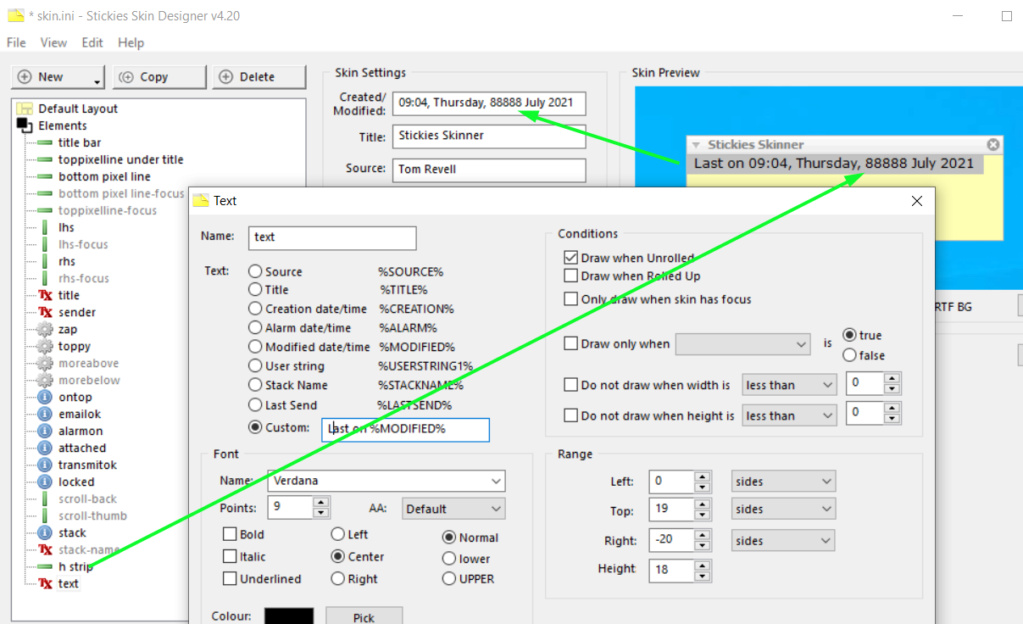Open the File menu
The image size is (1023, 624).
16,42
